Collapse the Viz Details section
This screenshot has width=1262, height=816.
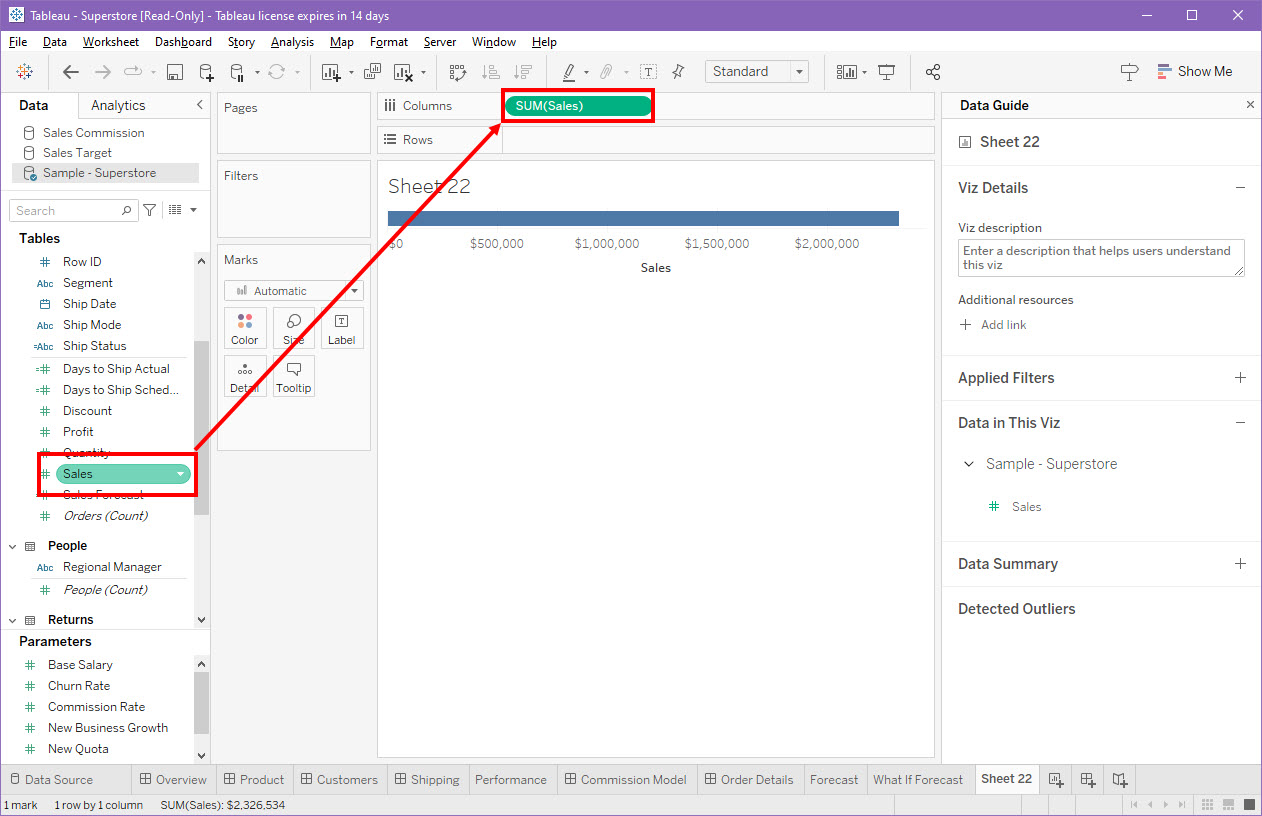click(1240, 188)
